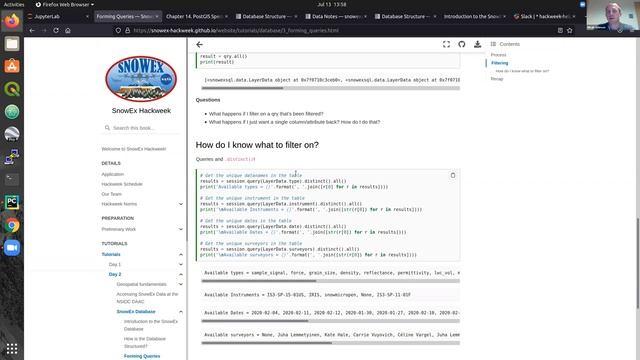
Task: Open the Files manager in the dock
Action: click(x=12, y=43)
